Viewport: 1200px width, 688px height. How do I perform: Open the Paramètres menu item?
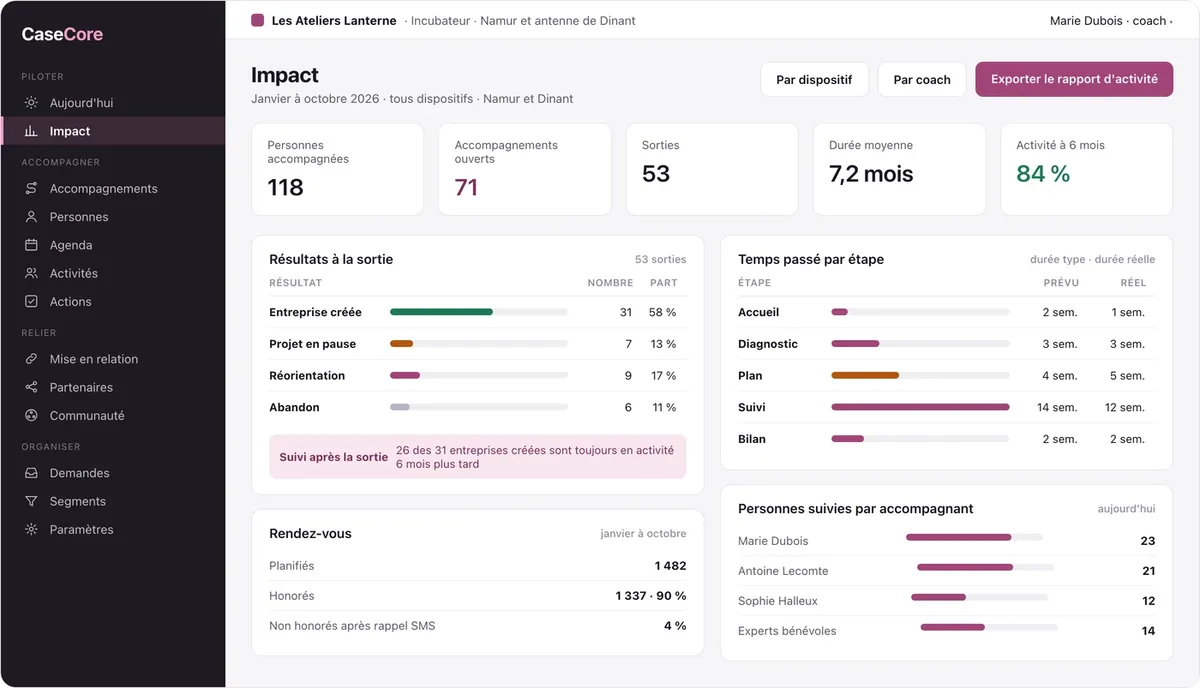click(x=113, y=529)
